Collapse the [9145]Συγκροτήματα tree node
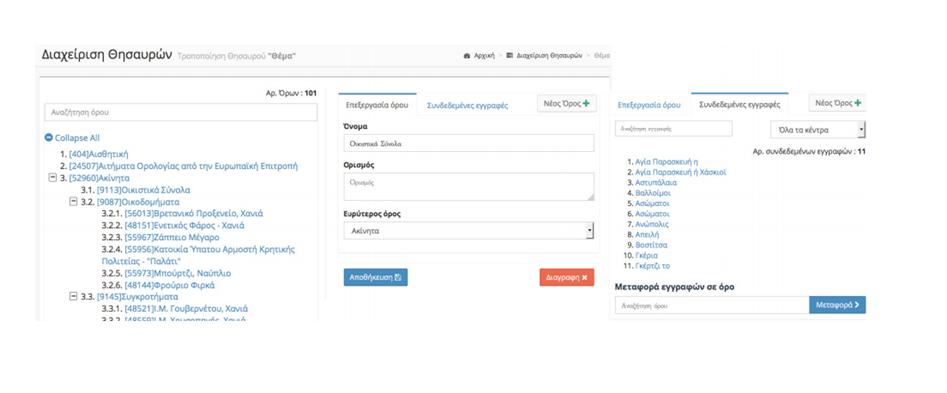This screenshot has height=393, width=947. pos(73,296)
